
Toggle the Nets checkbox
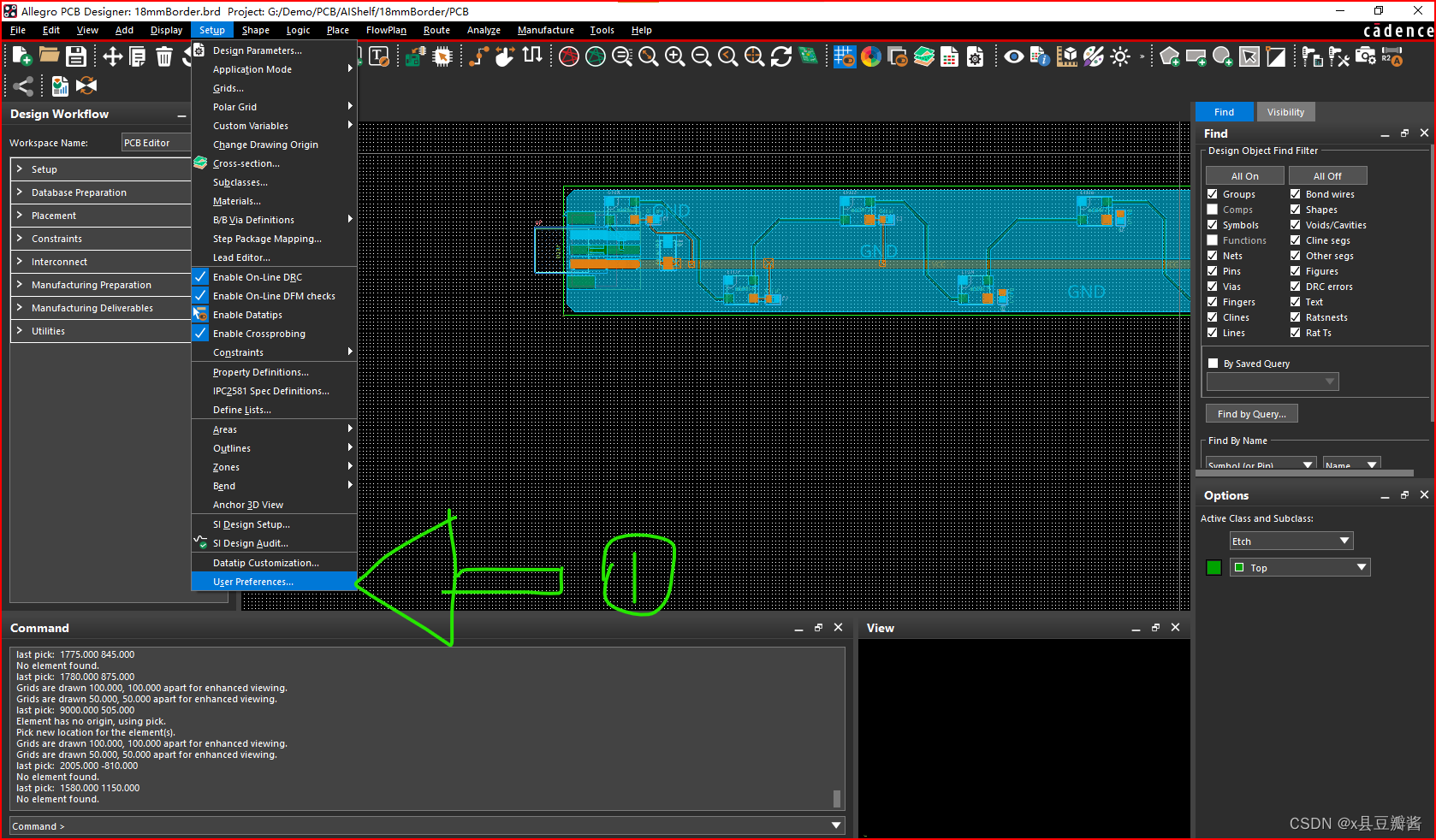tap(1213, 256)
